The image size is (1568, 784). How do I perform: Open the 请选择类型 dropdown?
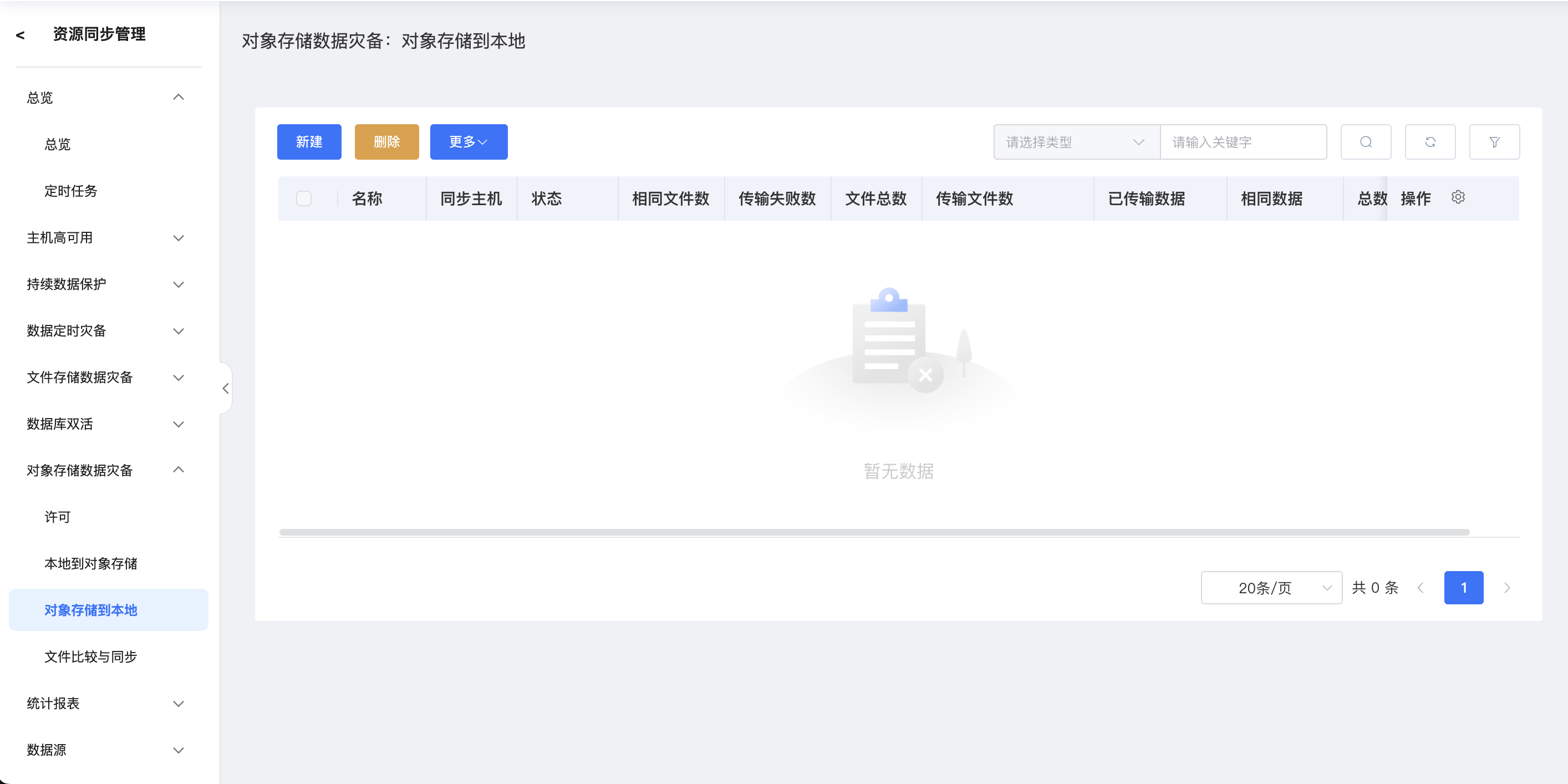click(x=1076, y=142)
